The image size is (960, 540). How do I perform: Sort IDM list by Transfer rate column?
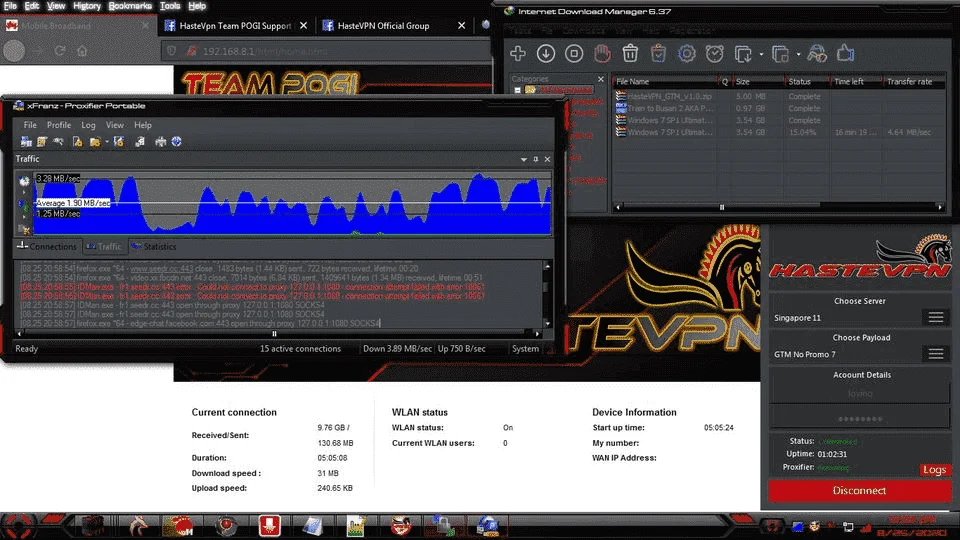pyautogui.click(x=913, y=81)
